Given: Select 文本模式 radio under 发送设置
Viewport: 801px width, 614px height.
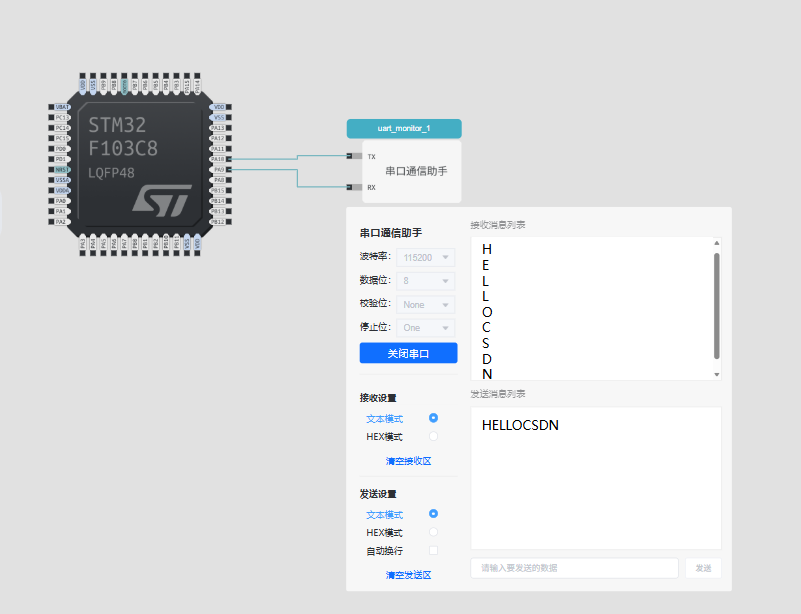Looking at the screenshot, I should (x=433, y=513).
